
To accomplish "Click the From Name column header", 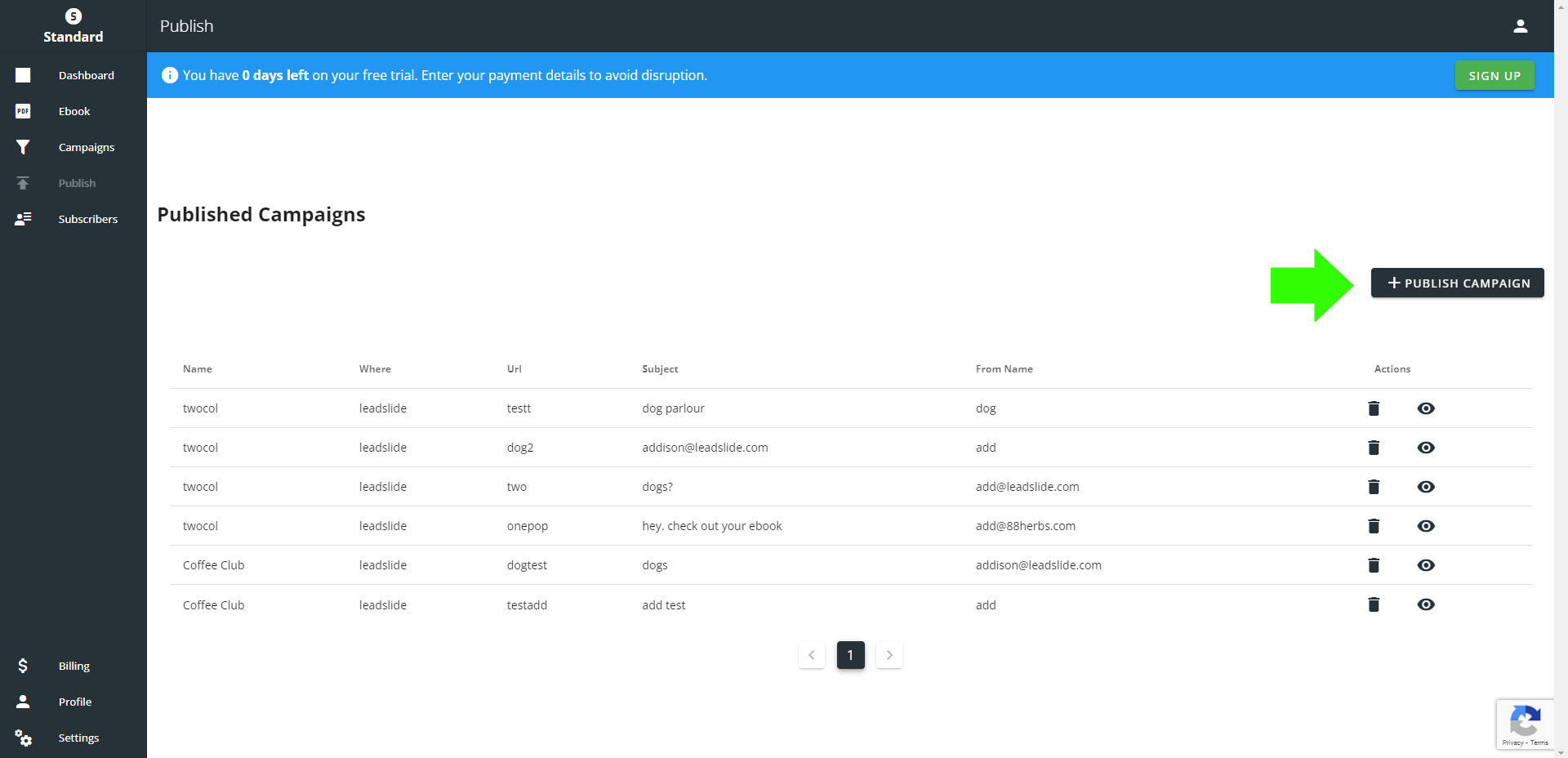I will [1004, 369].
